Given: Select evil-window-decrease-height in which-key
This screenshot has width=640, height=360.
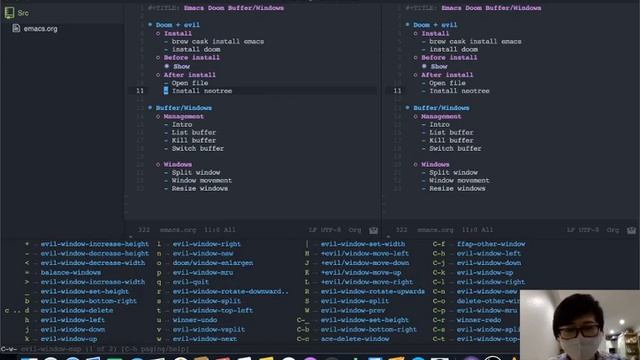Looking at the screenshot, I should point(95,253).
